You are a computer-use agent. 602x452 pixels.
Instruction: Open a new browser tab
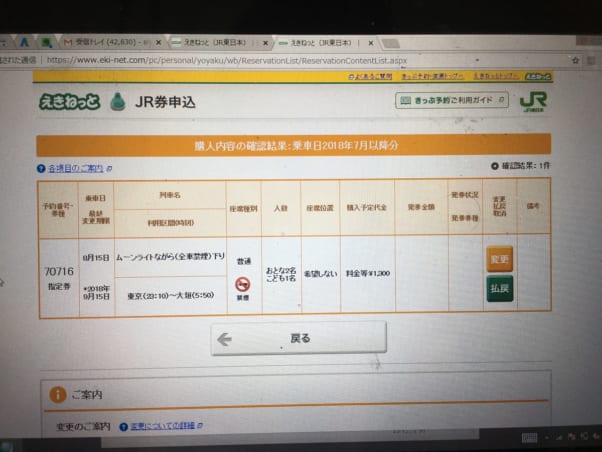(391, 43)
